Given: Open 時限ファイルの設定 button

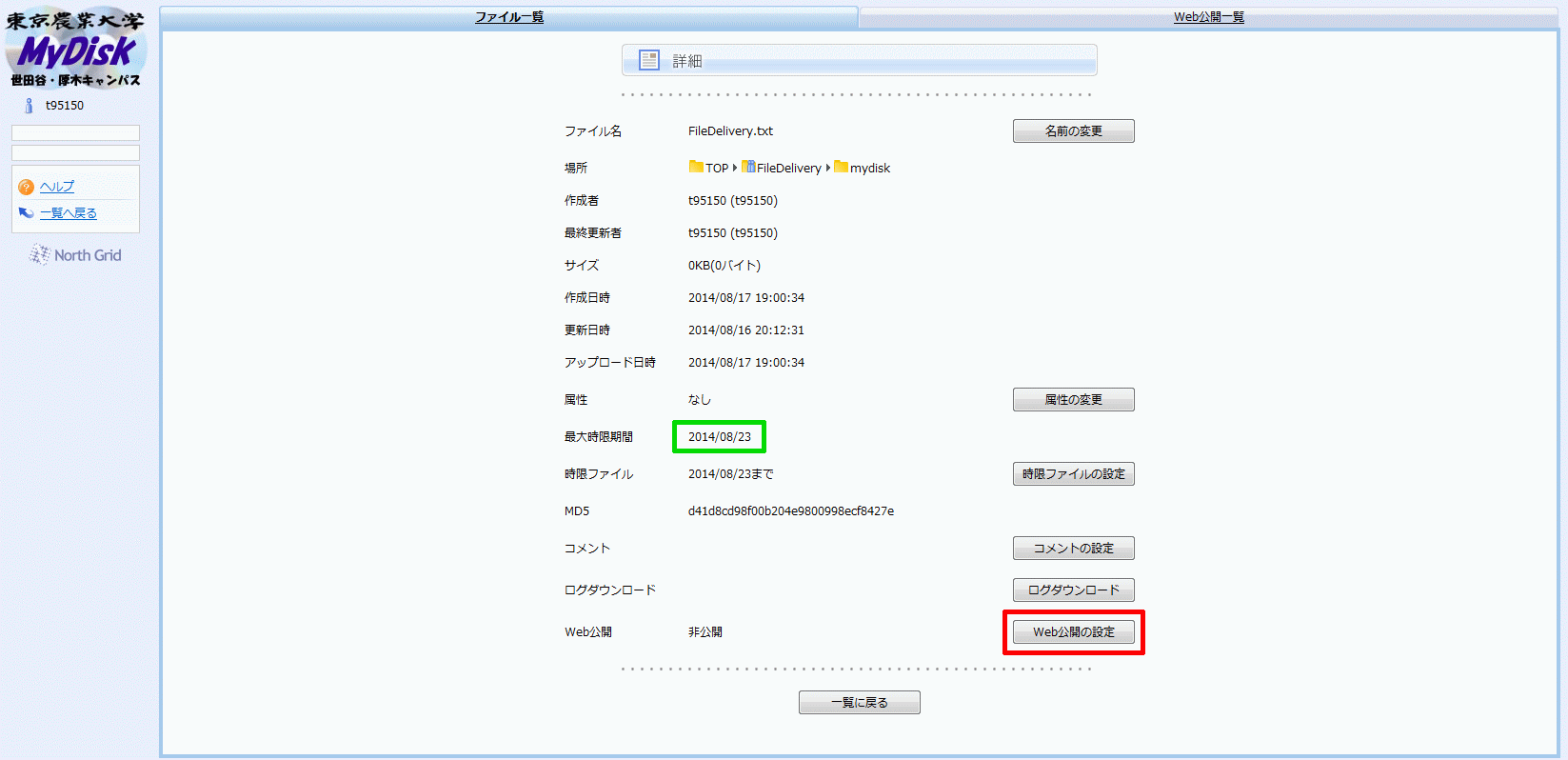Looking at the screenshot, I should [x=1074, y=474].
